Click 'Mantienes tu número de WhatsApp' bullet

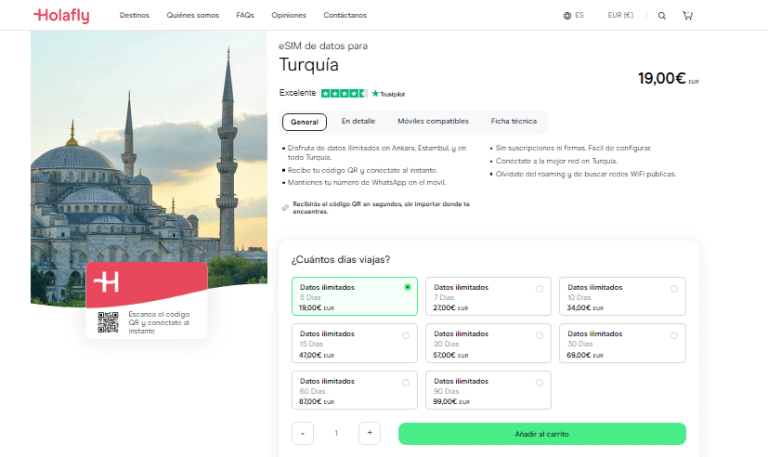tap(367, 183)
